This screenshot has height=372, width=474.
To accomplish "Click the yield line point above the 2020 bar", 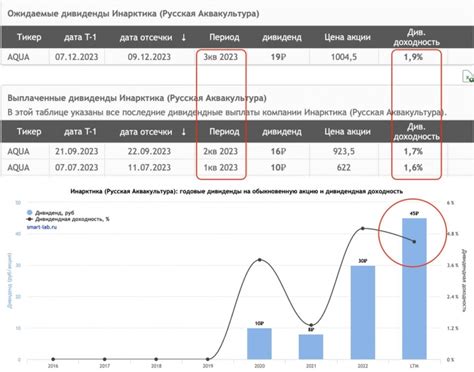I will 260,260.
